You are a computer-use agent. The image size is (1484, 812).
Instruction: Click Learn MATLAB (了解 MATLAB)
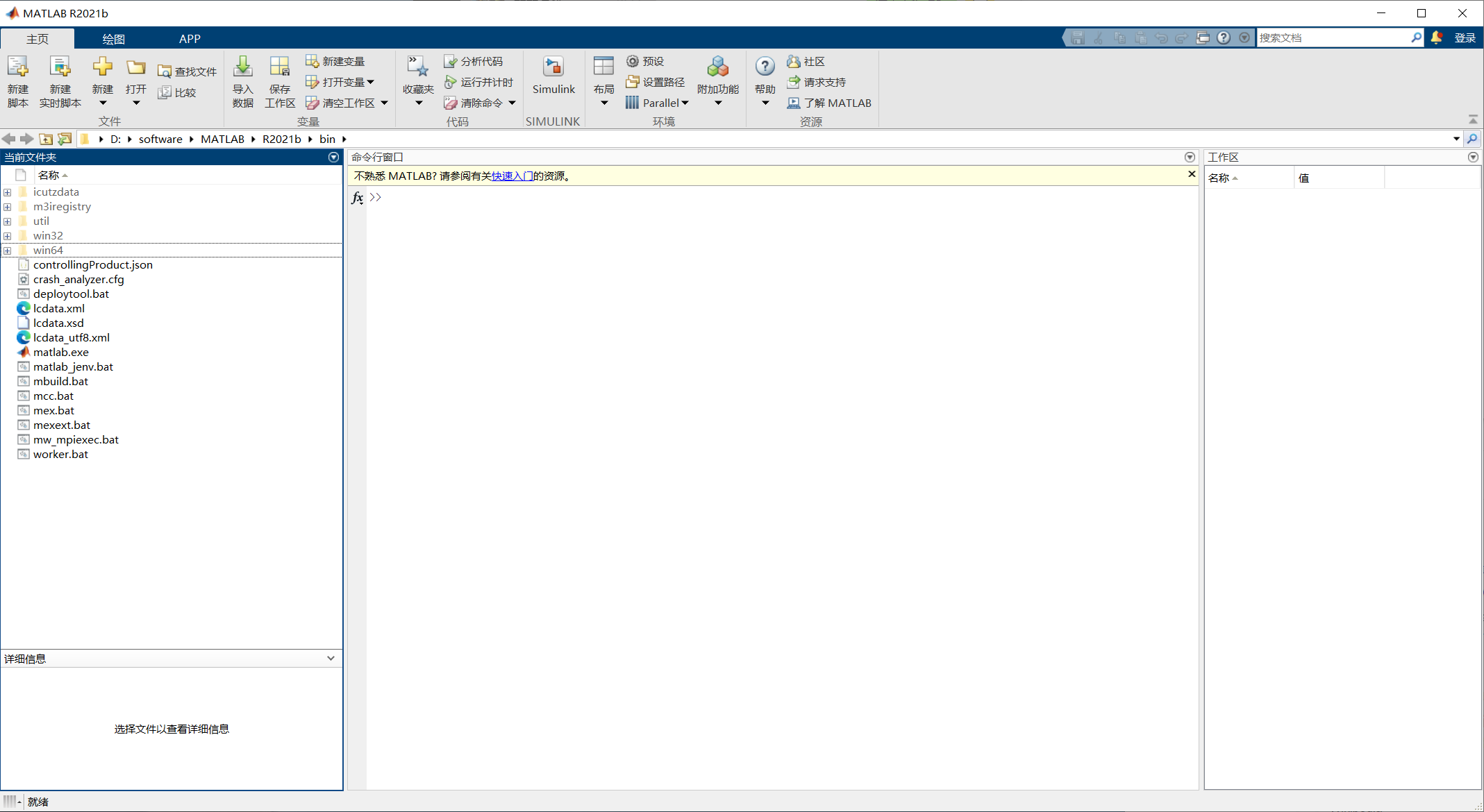tap(829, 103)
